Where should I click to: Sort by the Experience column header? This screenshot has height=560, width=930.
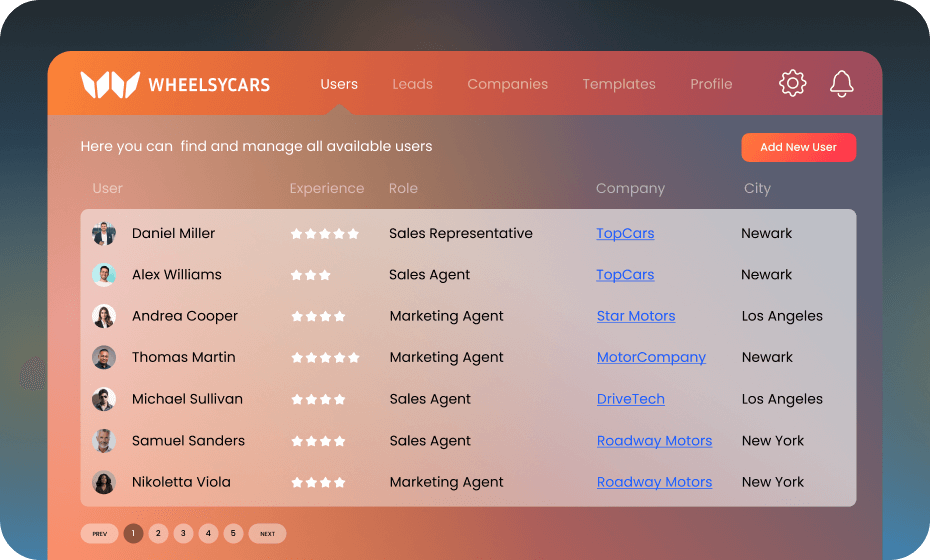(x=327, y=189)
